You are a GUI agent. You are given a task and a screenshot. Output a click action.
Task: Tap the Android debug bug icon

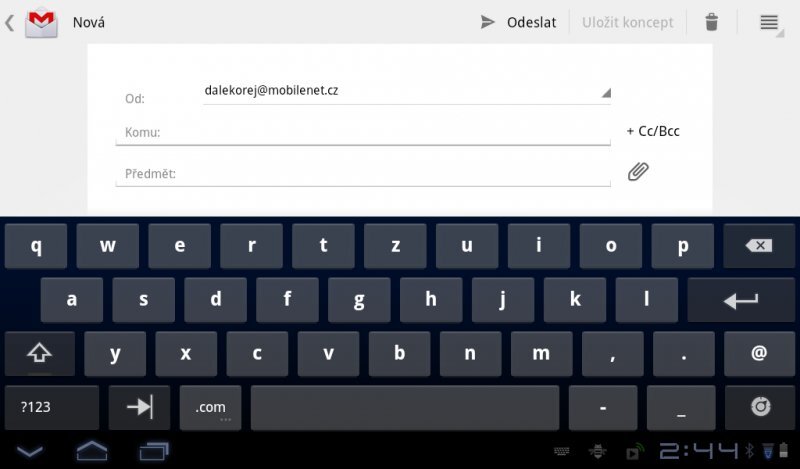click(597, 451)
